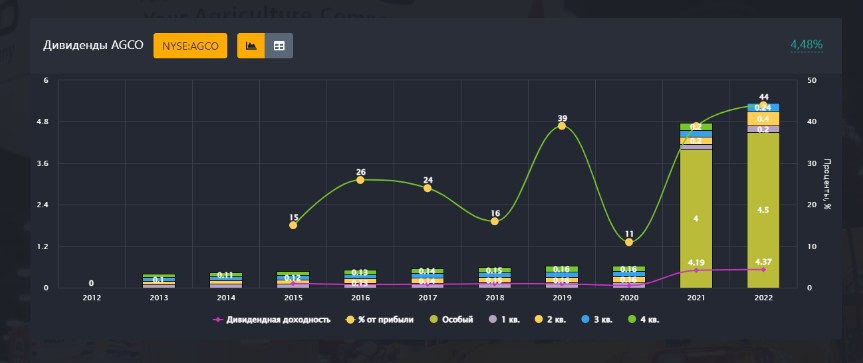Viewport: 863px width, 363px height.
Task: Select the payout ratio point labeled 39
Action: 561,126
